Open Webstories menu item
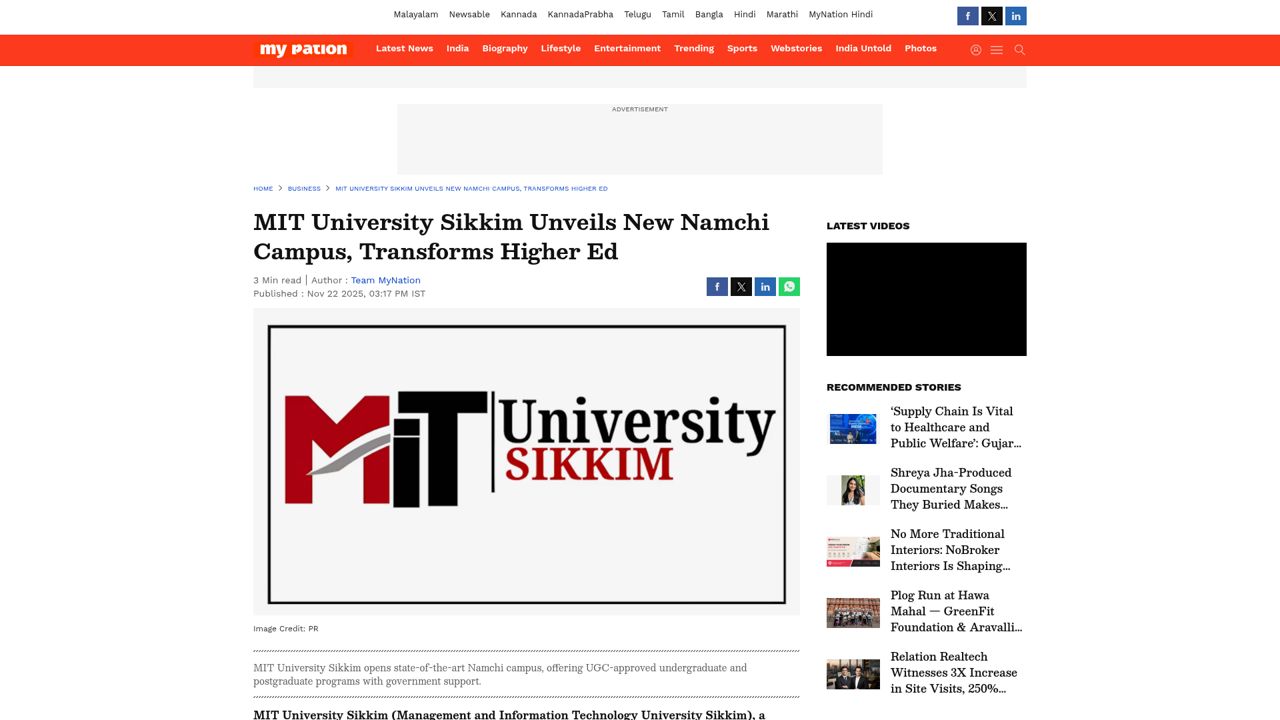 (796, 49)
